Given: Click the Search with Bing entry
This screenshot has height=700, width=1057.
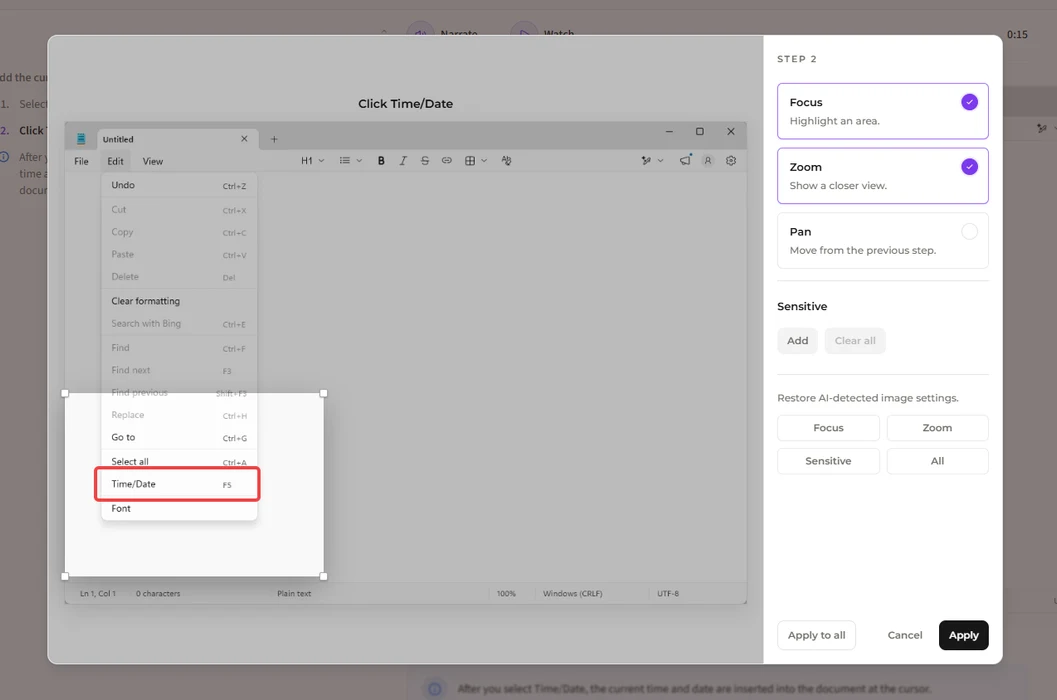Looking at the screenshot, I should [178, 324].
